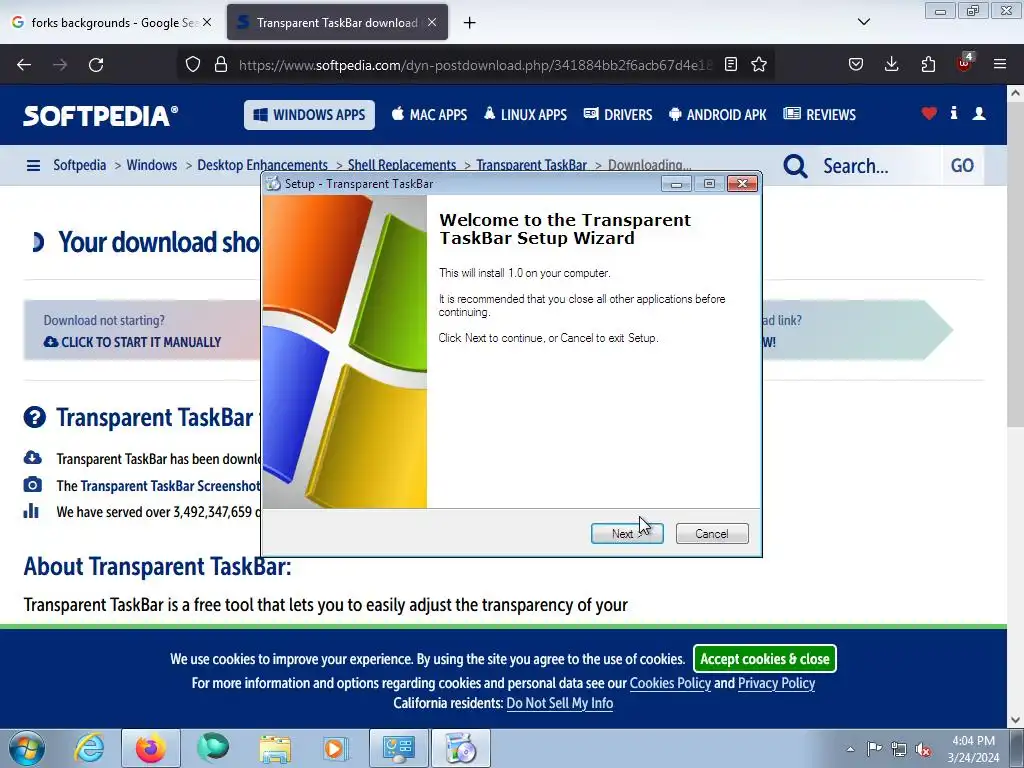
Task: Show hidden system tray icons
Action: click(x=850, y=749)
